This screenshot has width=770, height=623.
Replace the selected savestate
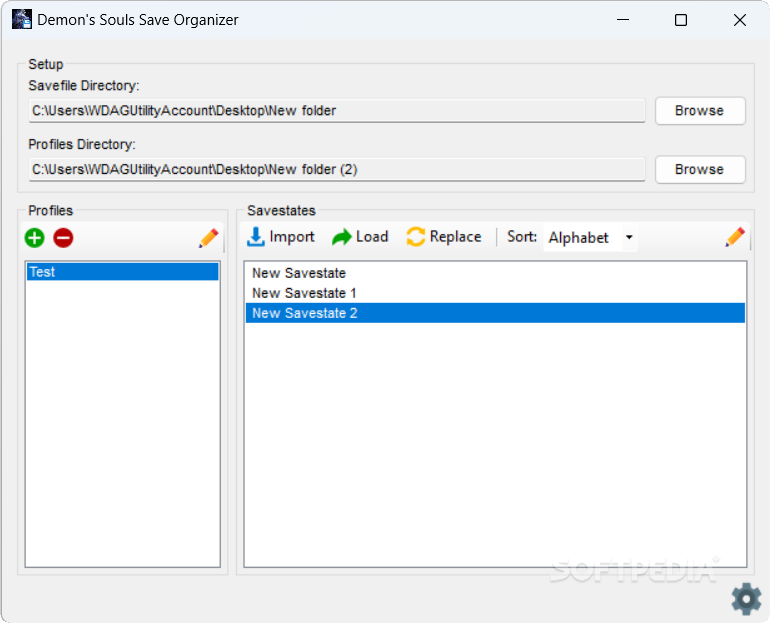tap(444, 237)
